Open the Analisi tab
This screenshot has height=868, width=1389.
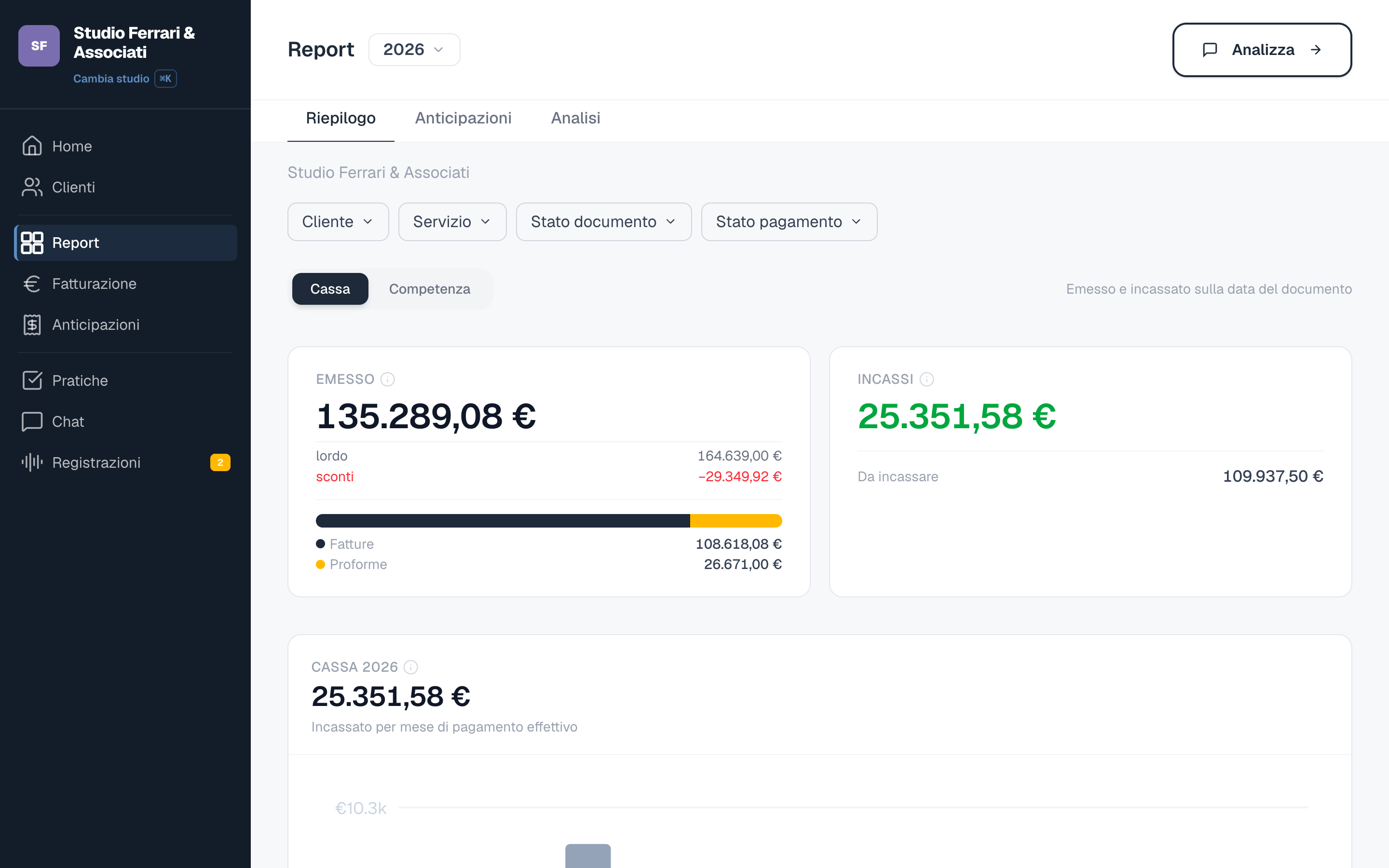tap(576, 118)
